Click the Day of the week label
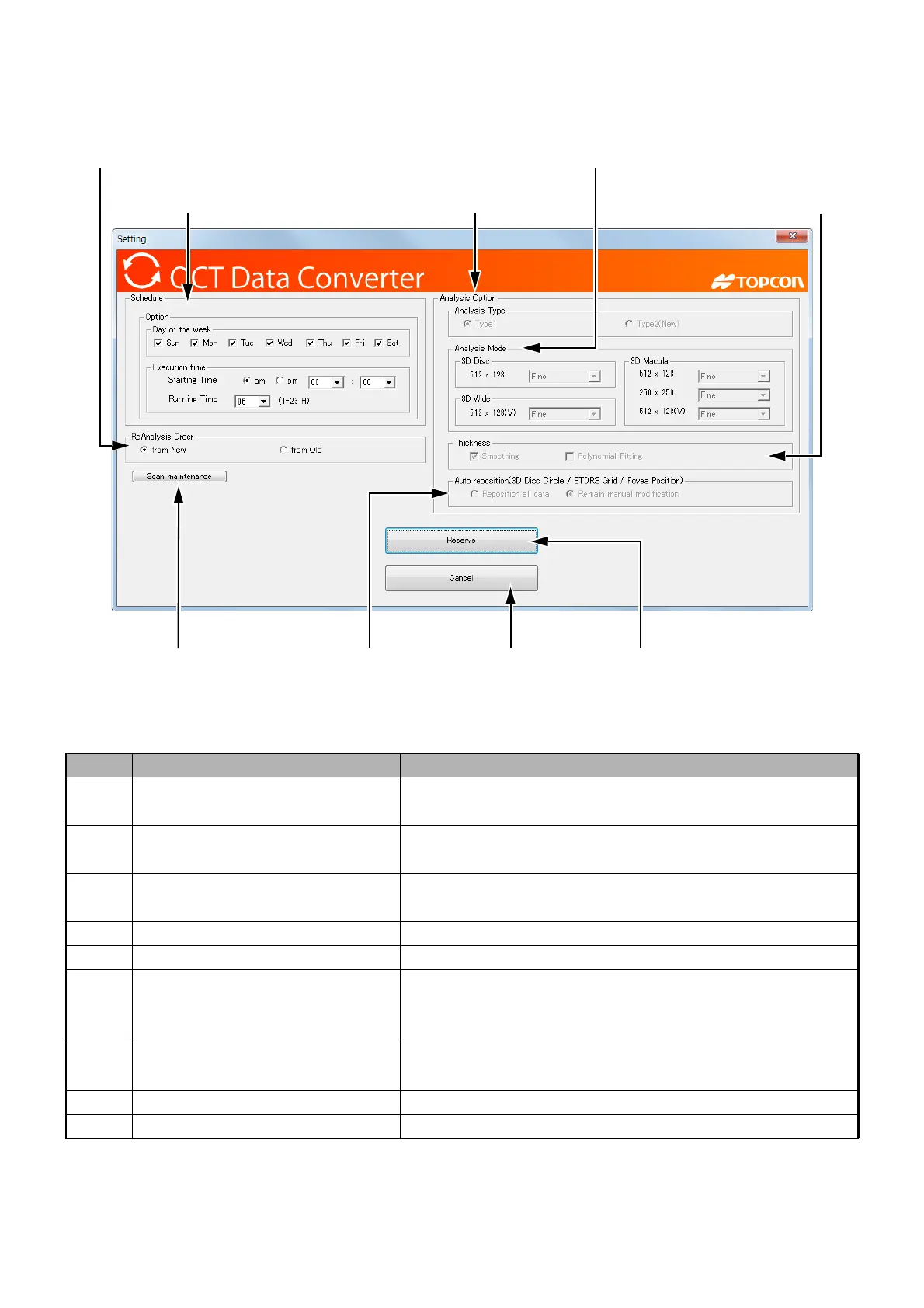This screenshot has height=1308, width=924. pyautogui.click(x=182, y=329)
